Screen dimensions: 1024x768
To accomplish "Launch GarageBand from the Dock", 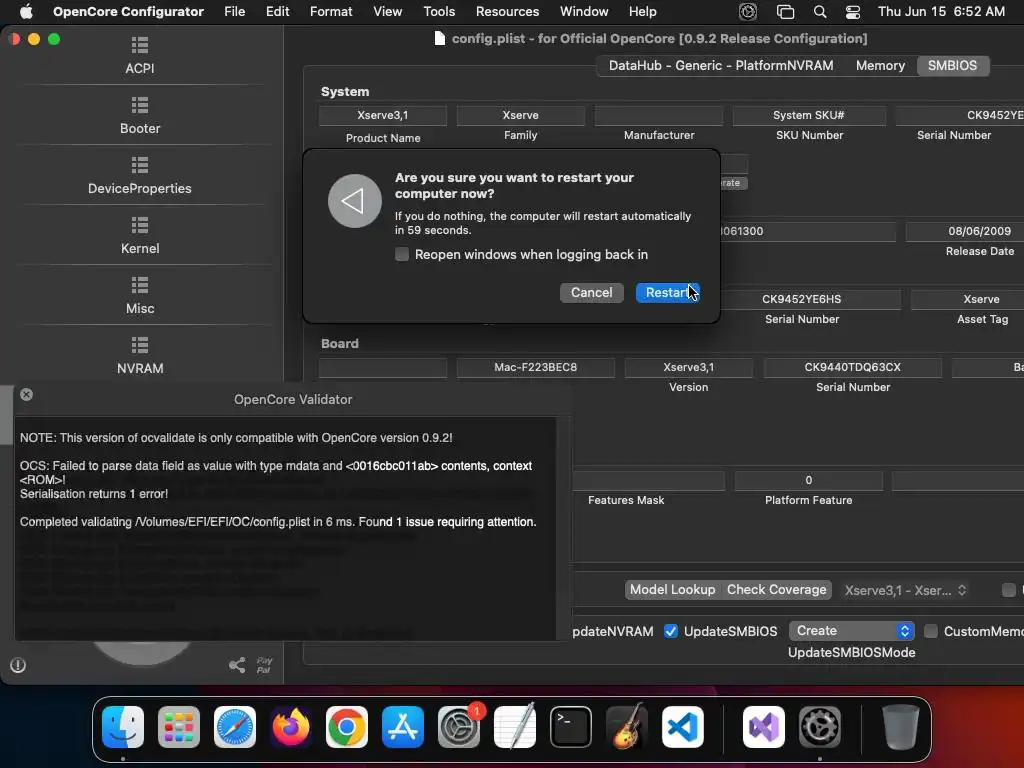I will tap(627, 727).
